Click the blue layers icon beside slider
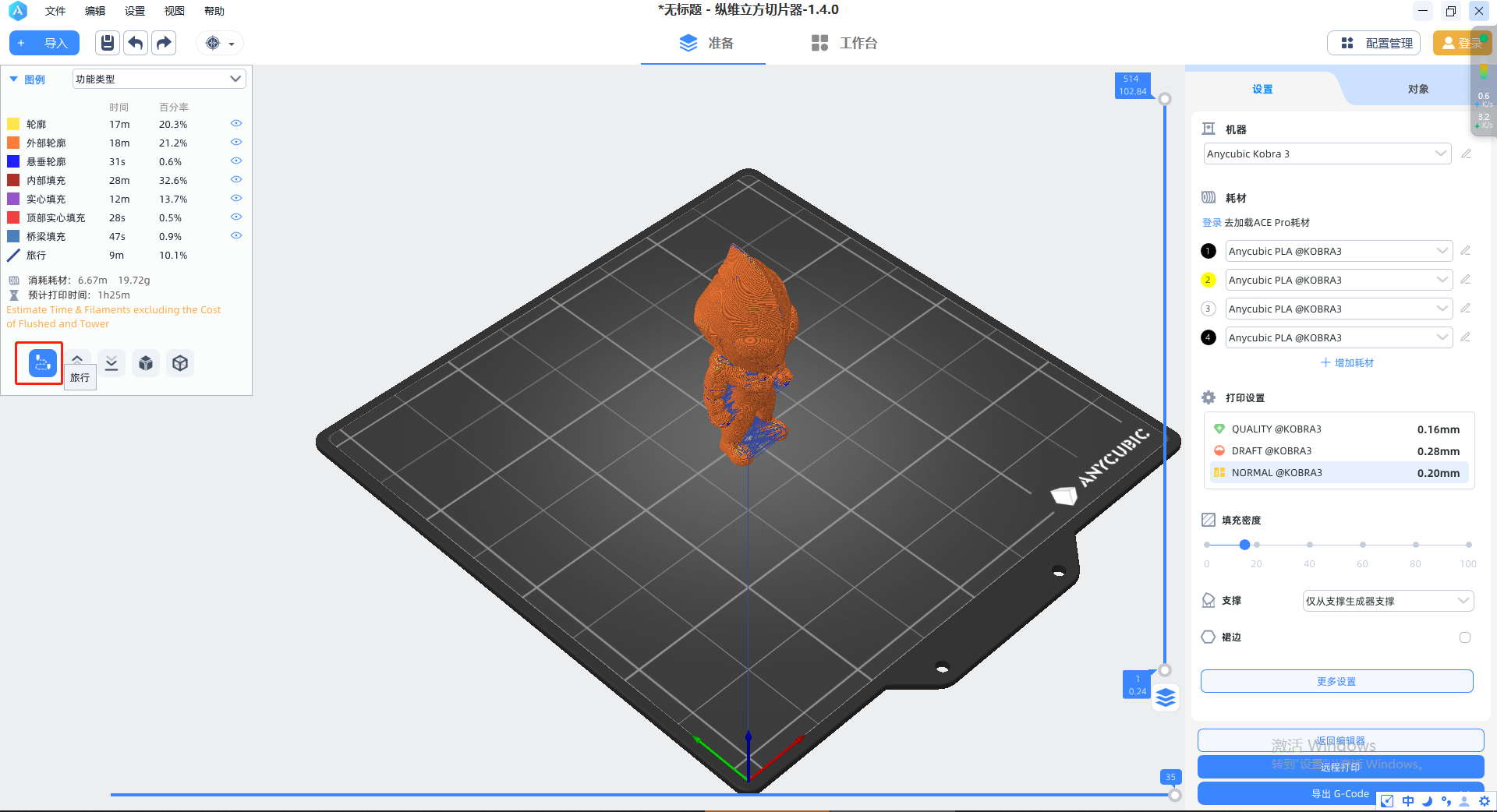This screenshot has height=812, width=1497. (1166, 697)
